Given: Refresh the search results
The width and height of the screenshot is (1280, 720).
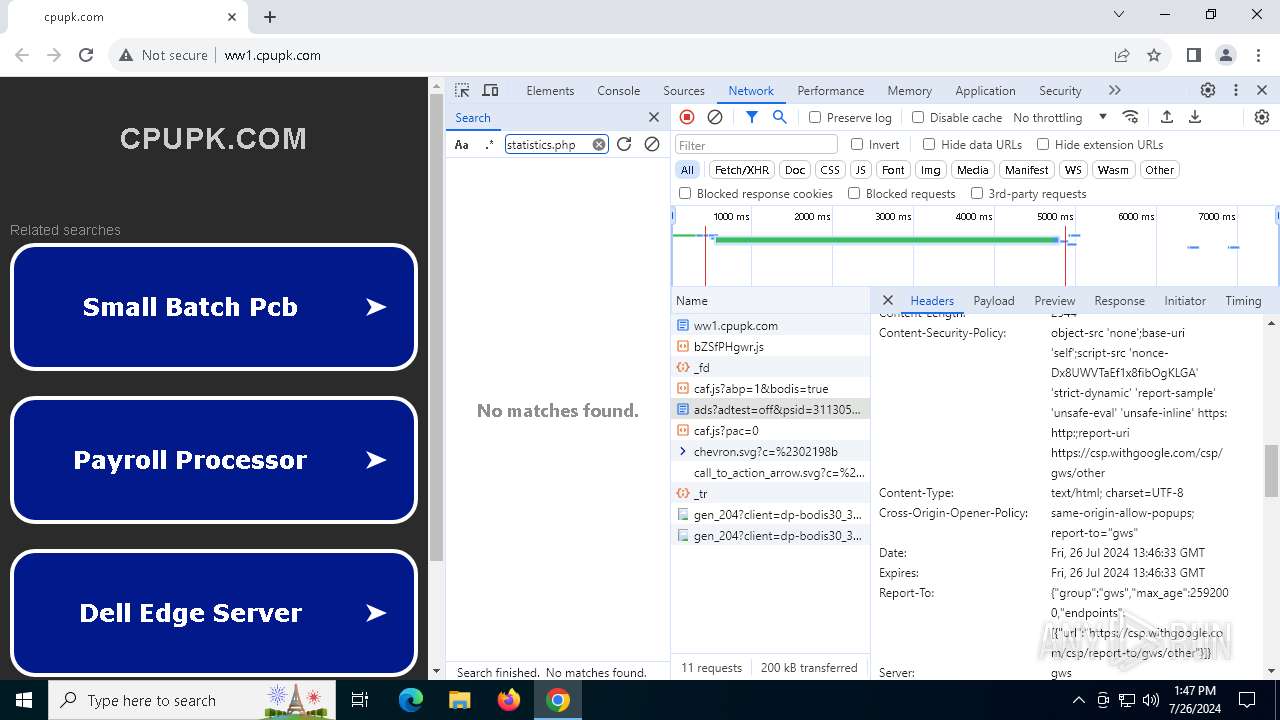Looking at the screenshot, I should 624,144.
